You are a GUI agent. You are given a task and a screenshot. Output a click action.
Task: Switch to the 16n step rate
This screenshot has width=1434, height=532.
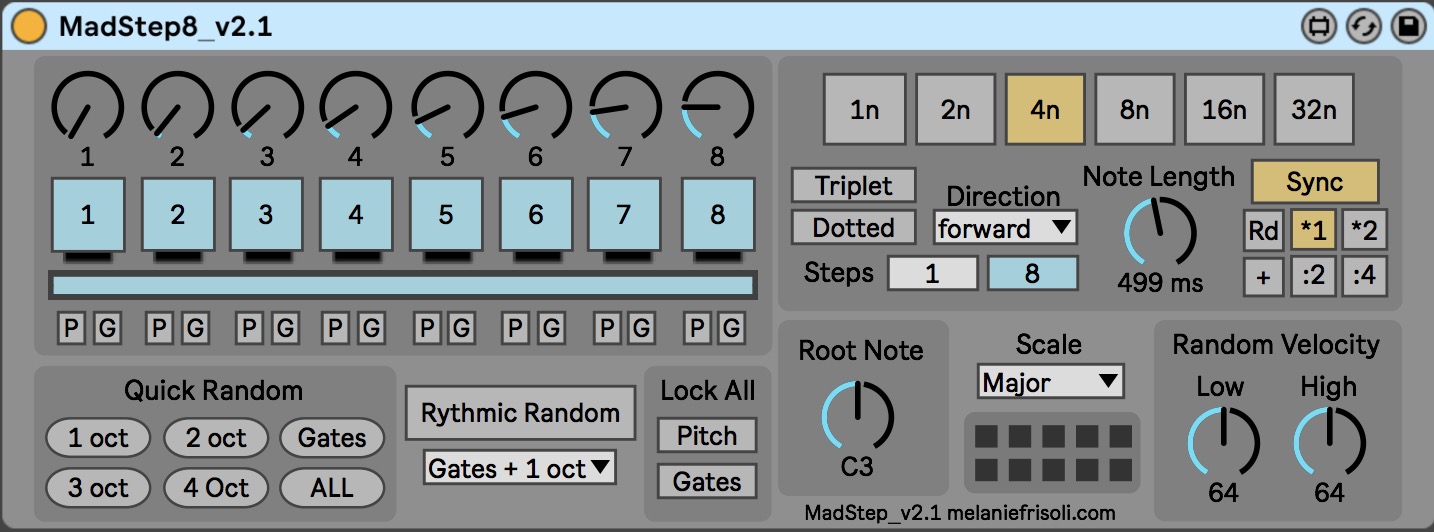[1224, 109]
